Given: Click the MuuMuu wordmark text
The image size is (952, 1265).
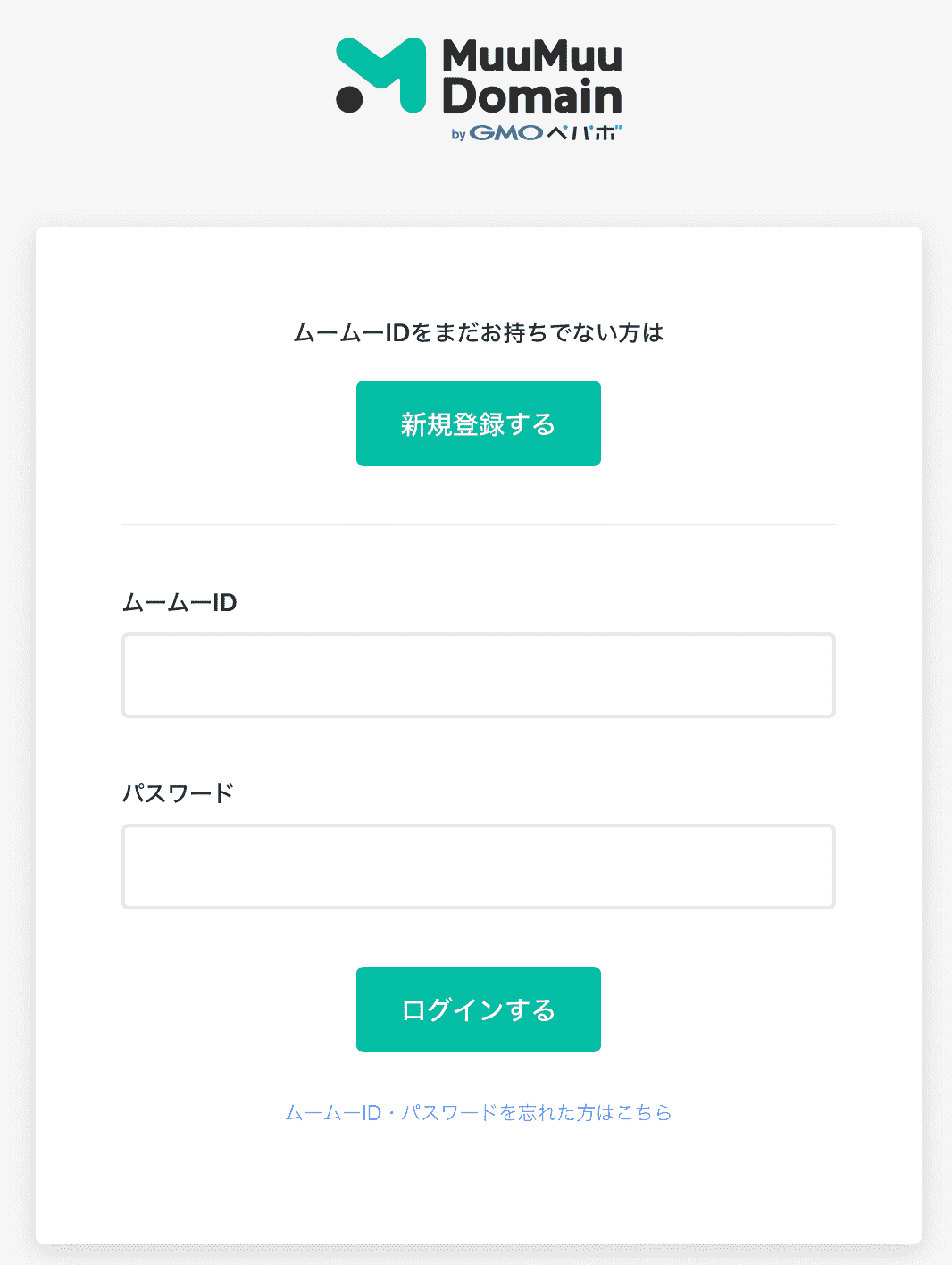Looking at the screenshot, I should click(532, 57).
